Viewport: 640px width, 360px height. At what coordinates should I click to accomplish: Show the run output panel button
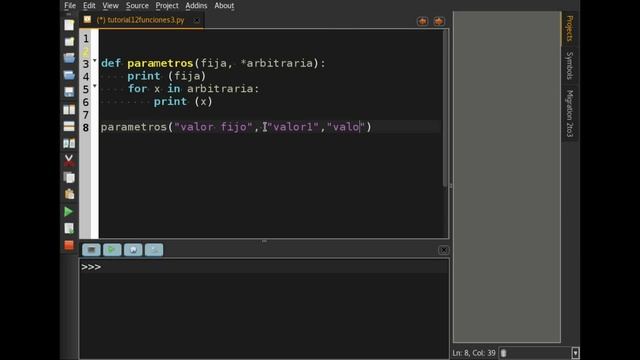[x=112, y=250]
